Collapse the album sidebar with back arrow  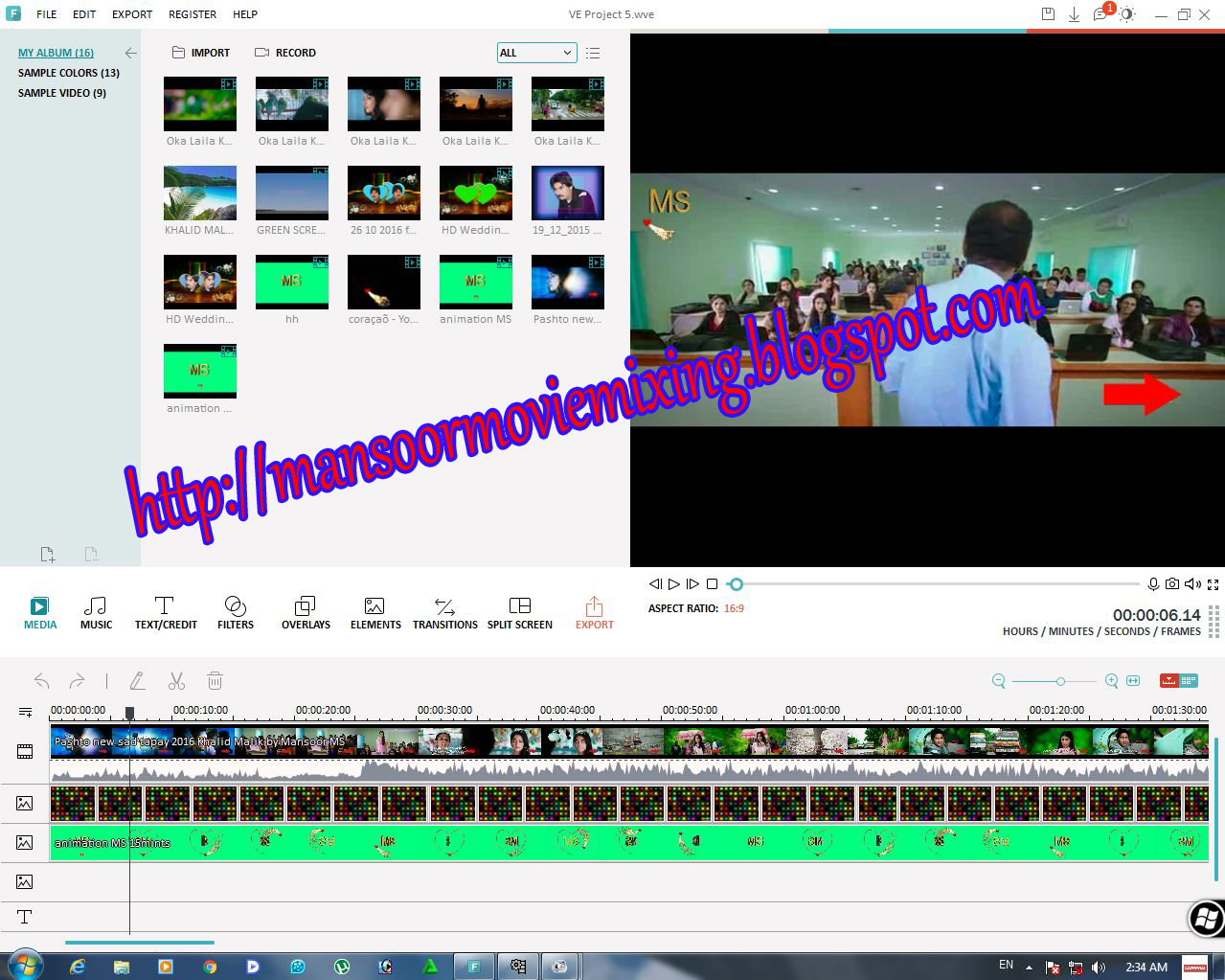(x=131, y=53)
